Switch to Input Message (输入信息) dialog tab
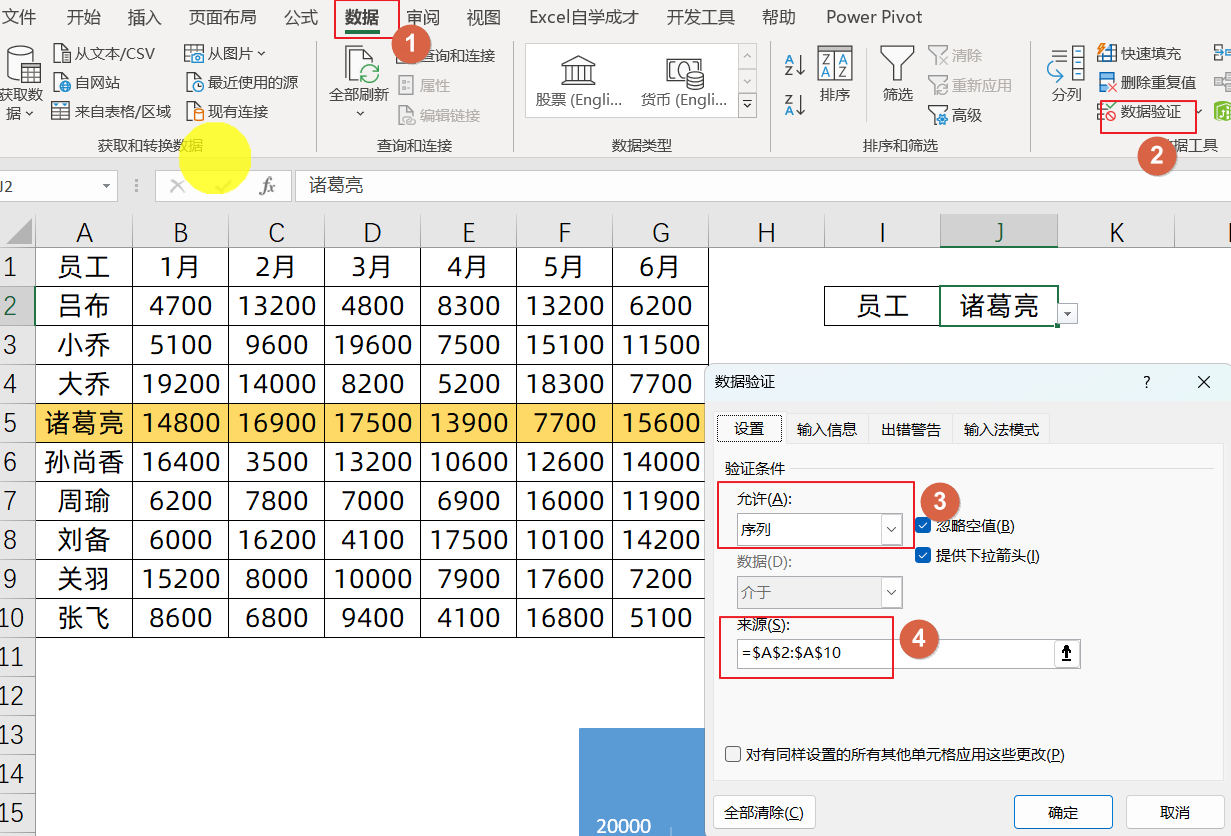Viewport: 1231px width, 836px height. 827,429
